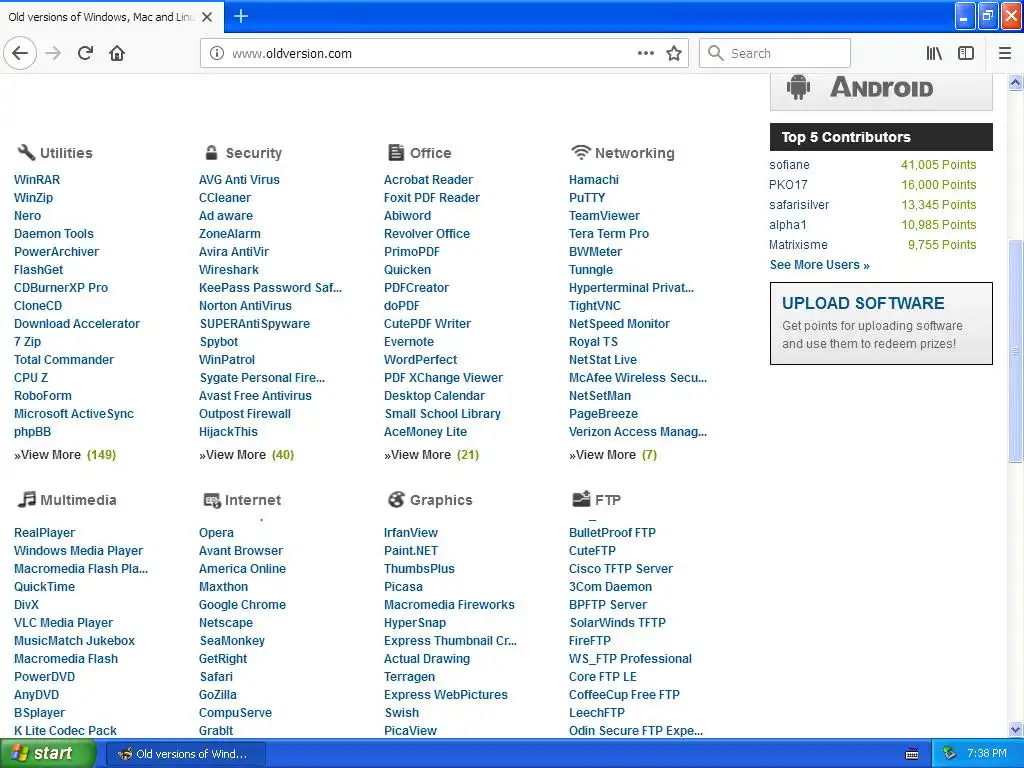The width and height of the screenshot is (1024, 768).
Task: Open the IrfanView link
Action: tap(411, 533)
